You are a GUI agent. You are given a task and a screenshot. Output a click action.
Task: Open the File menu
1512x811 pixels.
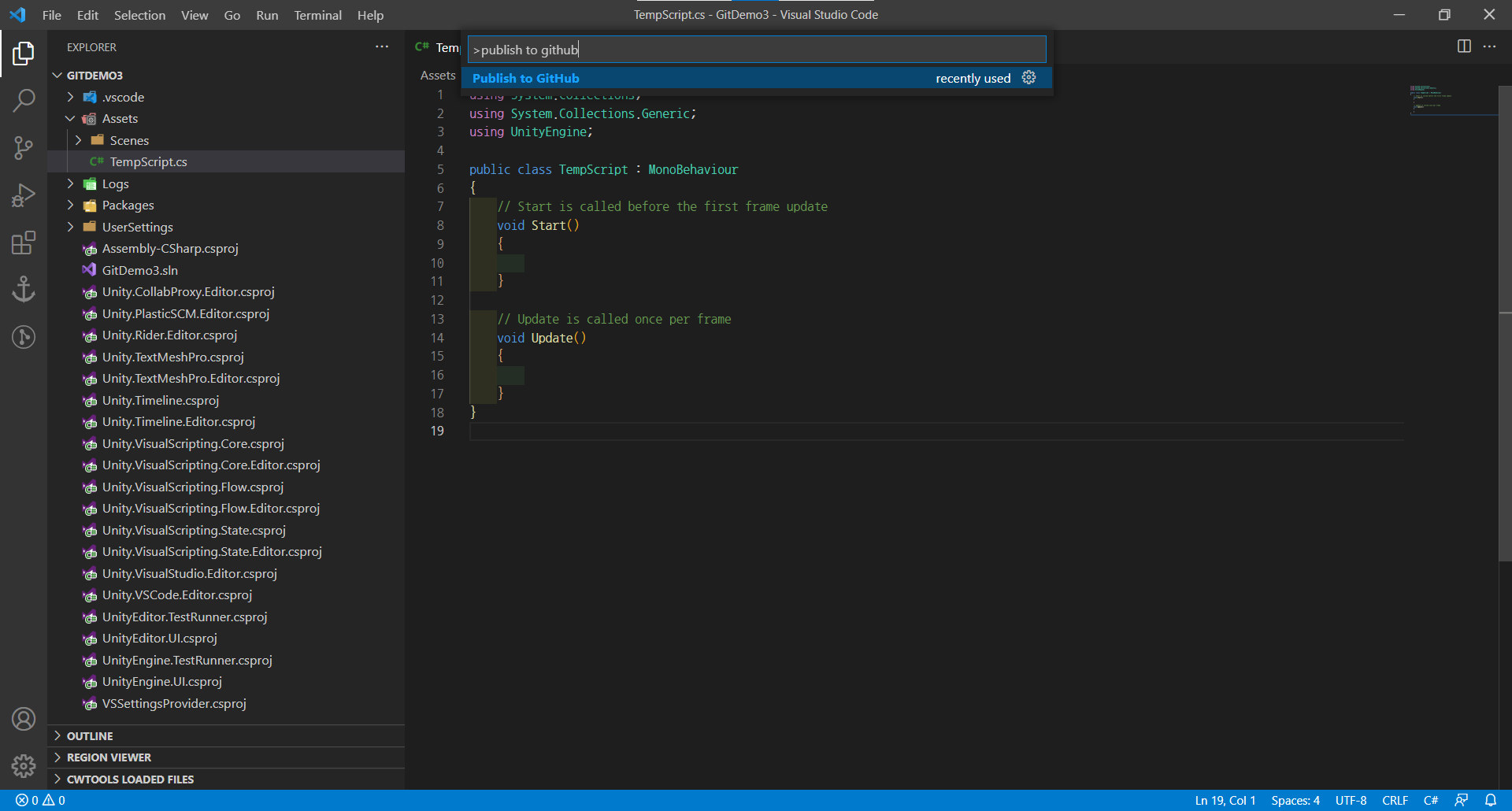tap(52, 15)
